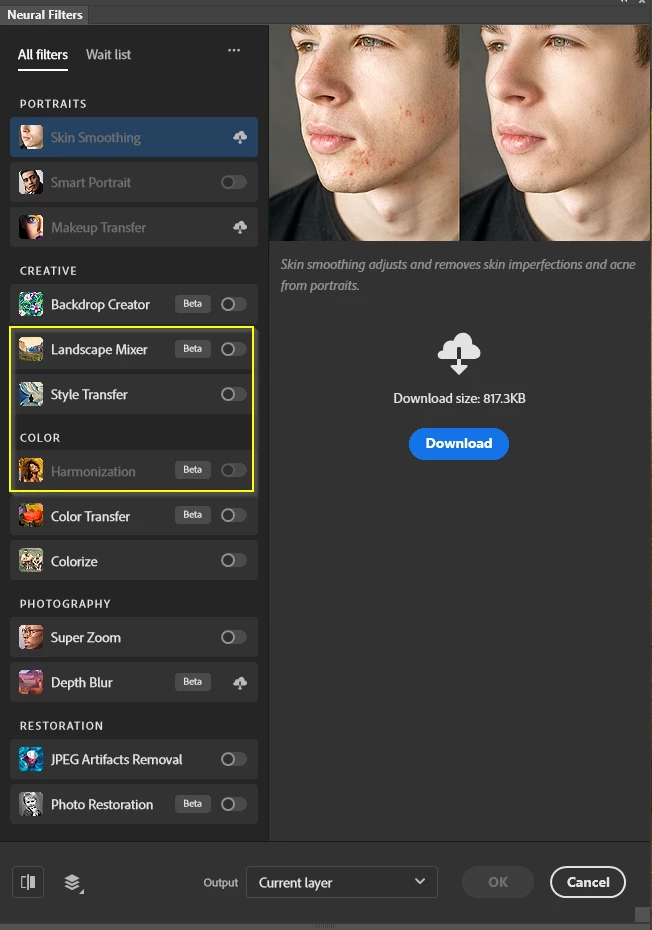Click the Beta badge next to Photo Restoration

pos(192,804)
